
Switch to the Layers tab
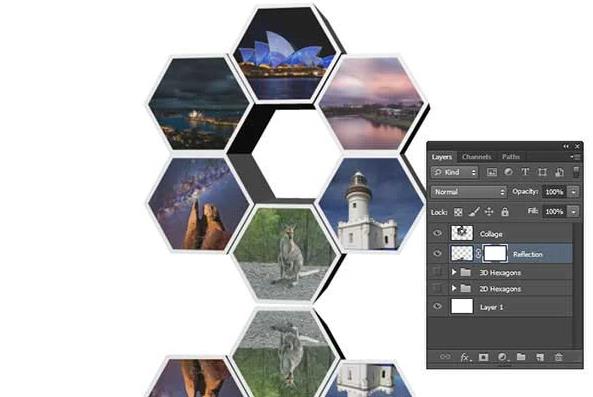(442, 157)
